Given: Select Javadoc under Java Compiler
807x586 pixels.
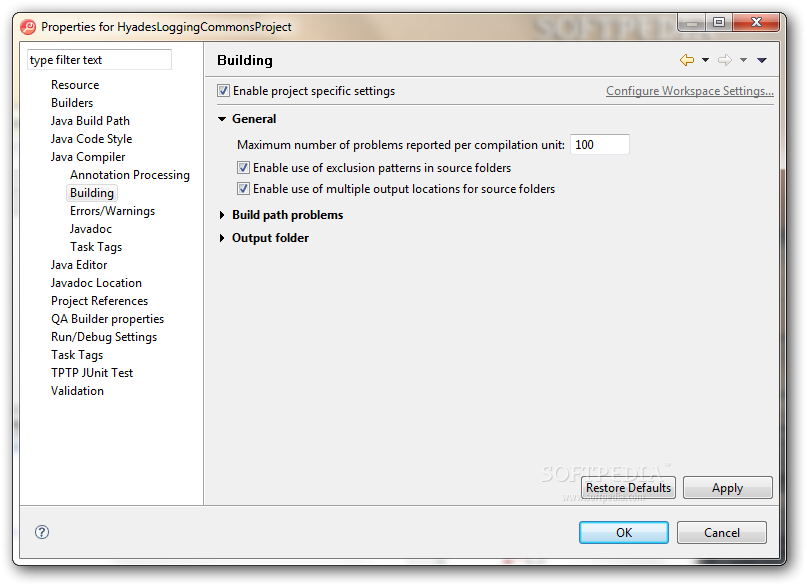Looking at the screenshot, I should (x=91, y=229).
